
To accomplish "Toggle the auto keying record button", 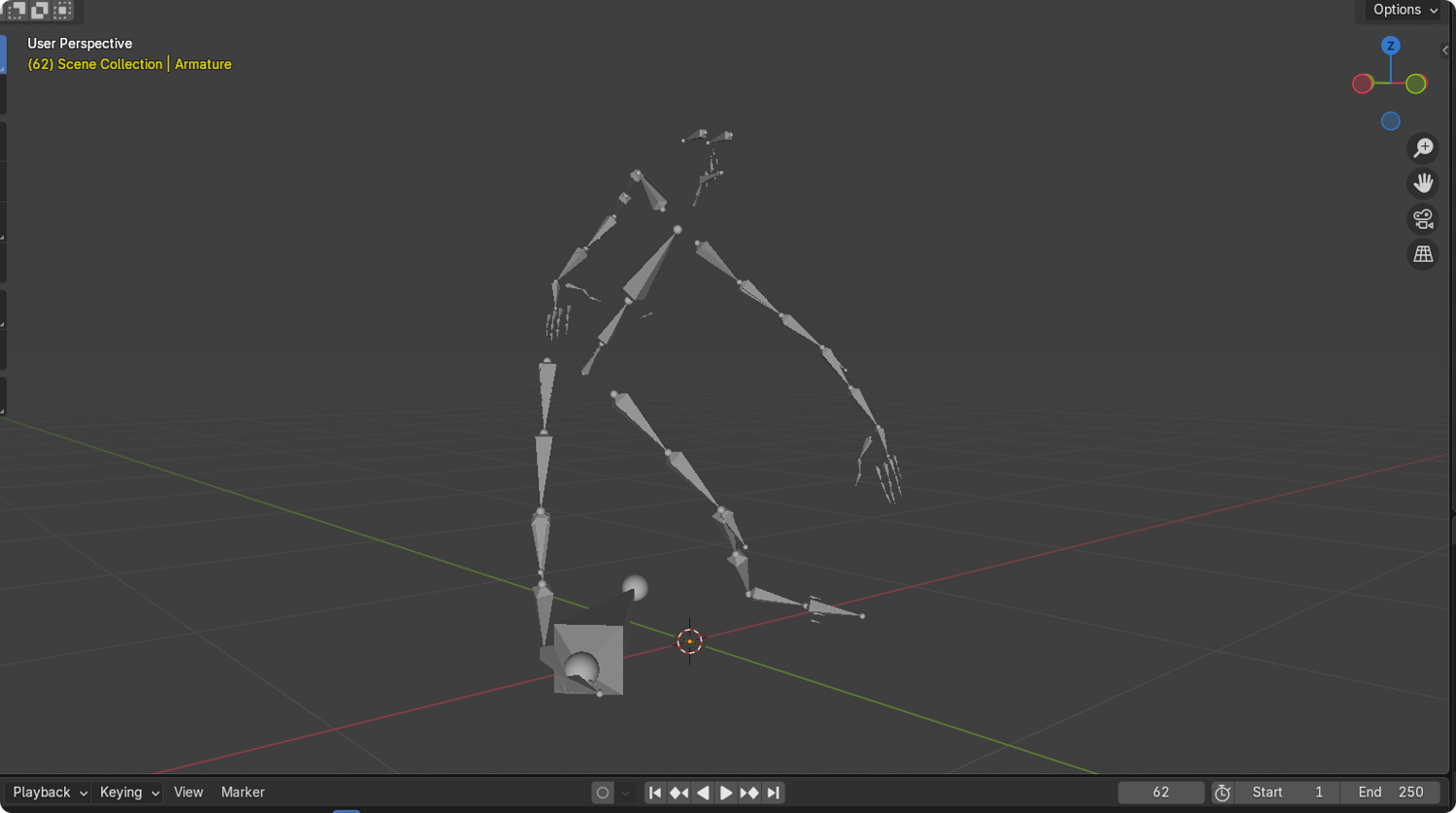I will coord(603,793).
